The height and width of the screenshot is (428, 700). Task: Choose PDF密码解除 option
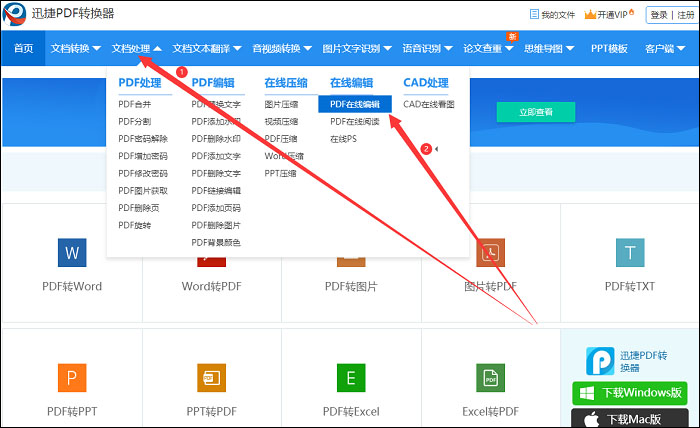point(143,139)
